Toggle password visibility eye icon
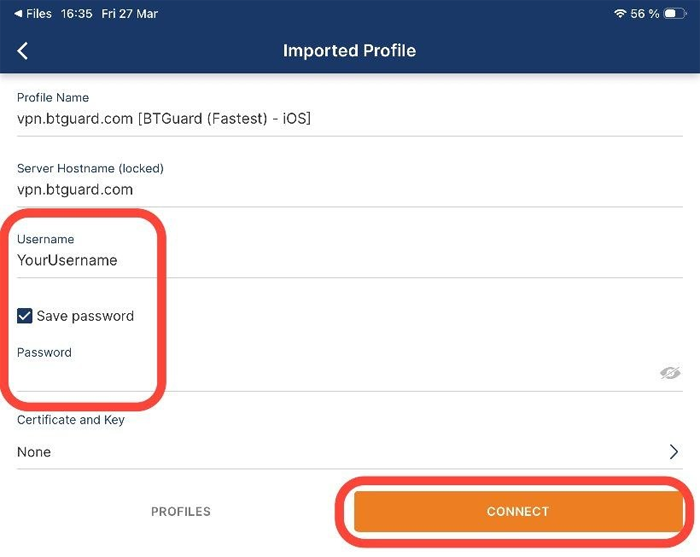Image resolution: width=700 pixels, height=557 pixels. pos(669,373)
